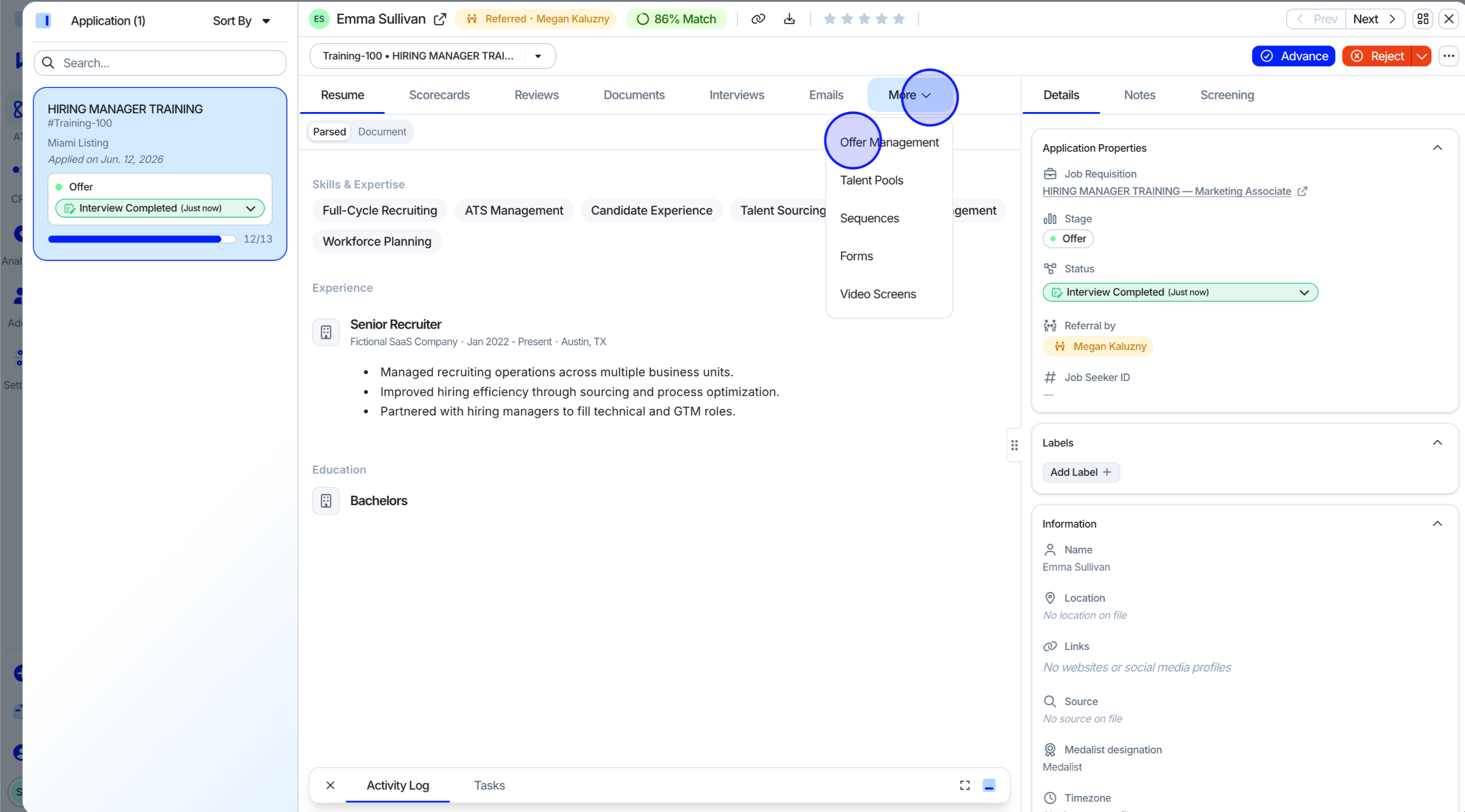Close the Activity Log bar

click(x=330, y=785)
